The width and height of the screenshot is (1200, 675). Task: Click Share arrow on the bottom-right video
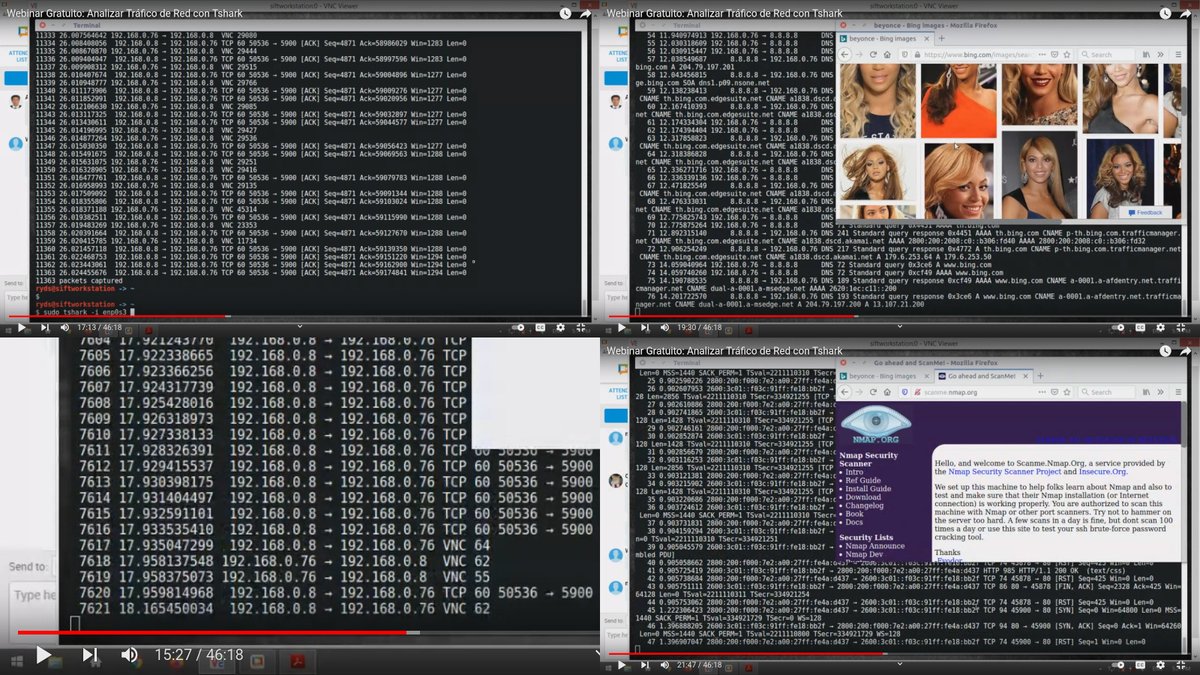coord(1187,351)
